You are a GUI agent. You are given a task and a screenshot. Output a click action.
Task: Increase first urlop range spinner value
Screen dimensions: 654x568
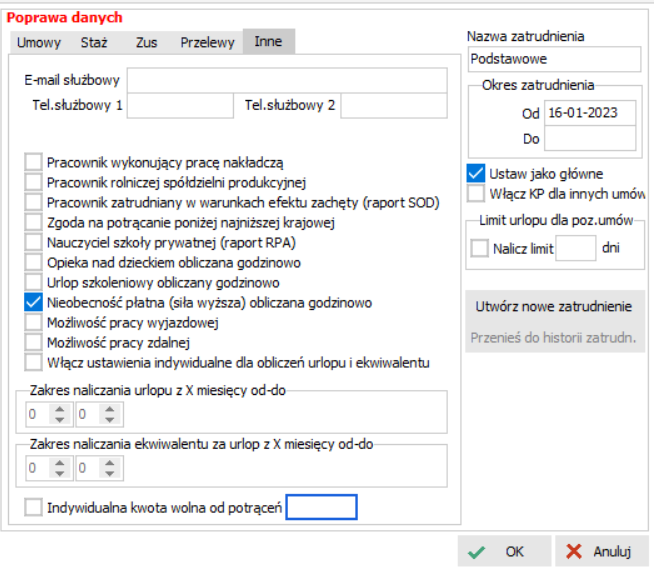(x=59, y=408)
